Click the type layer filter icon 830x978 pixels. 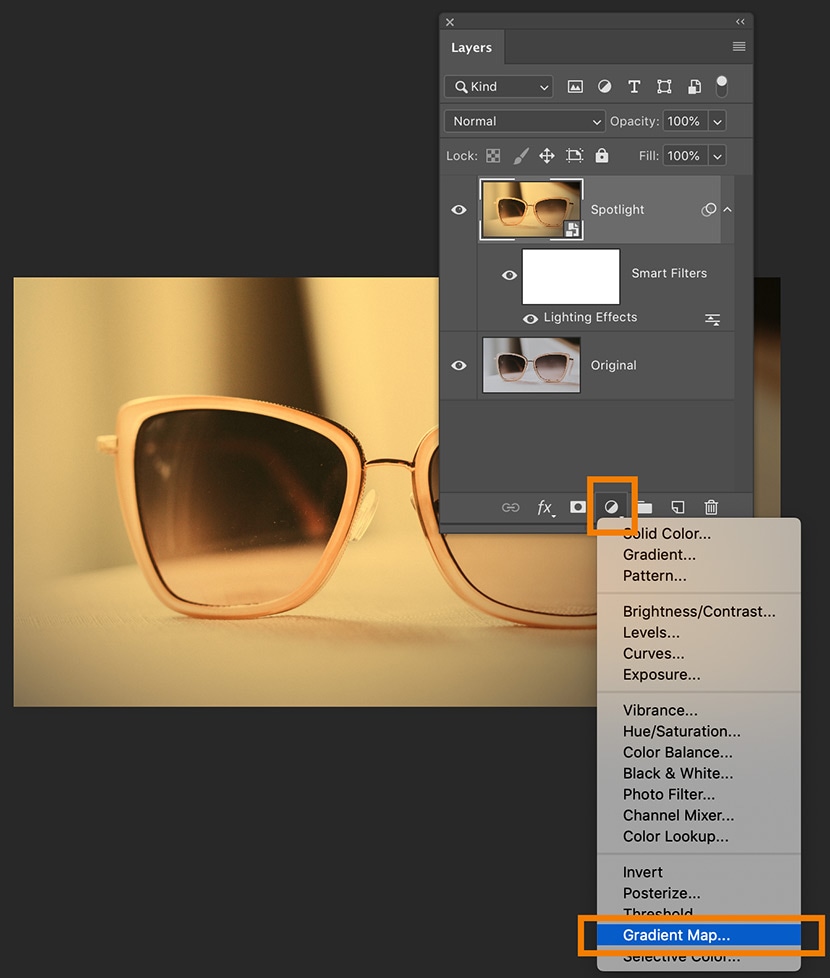(x=634, y=87)
